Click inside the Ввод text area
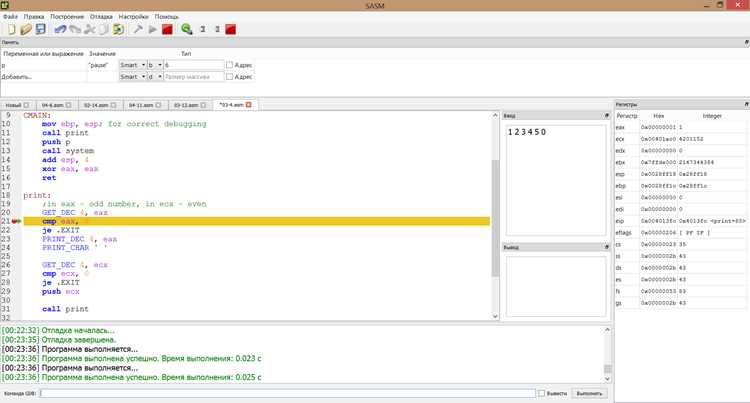 pos(556,180)
